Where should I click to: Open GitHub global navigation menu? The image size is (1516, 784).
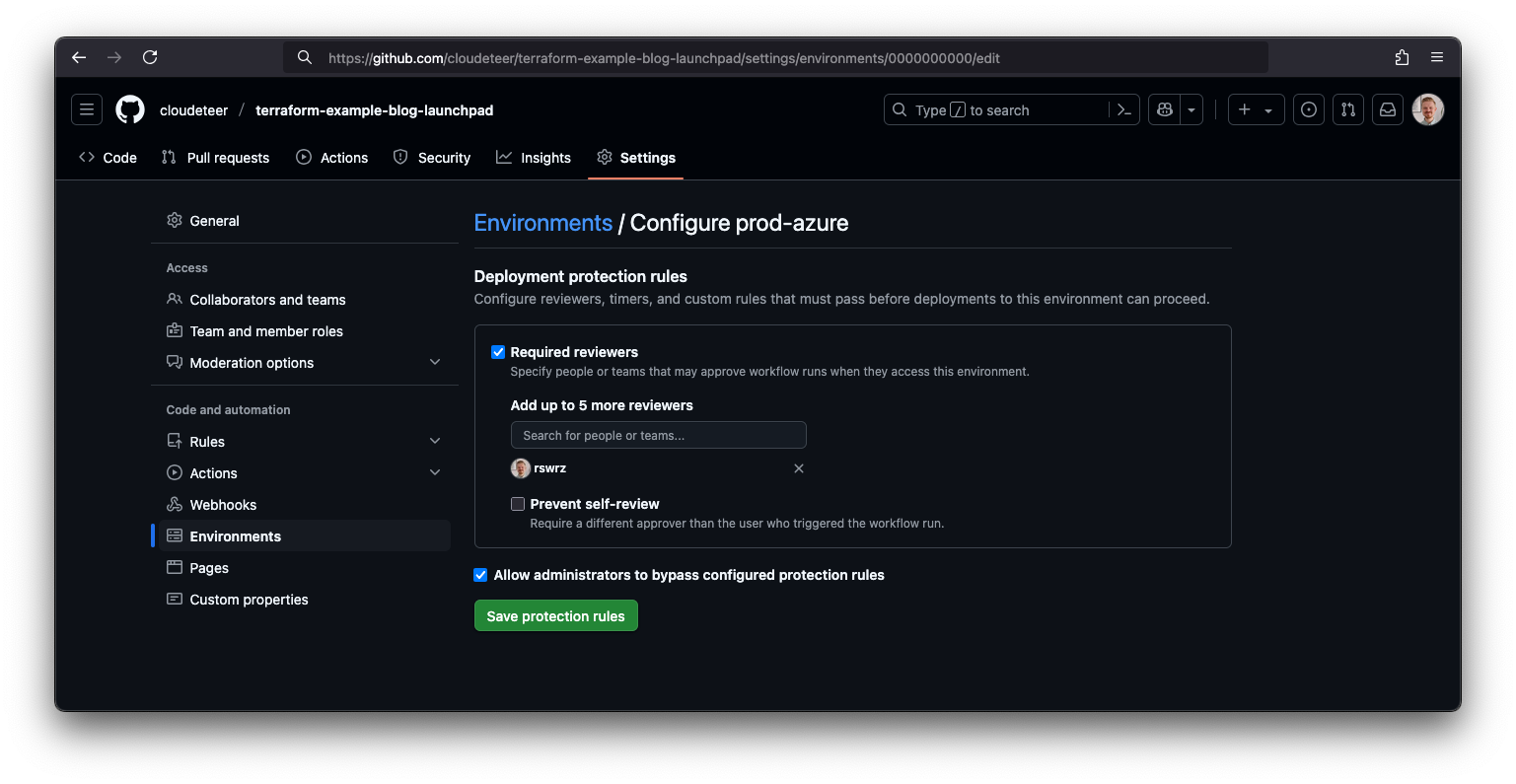click(87, 109)
